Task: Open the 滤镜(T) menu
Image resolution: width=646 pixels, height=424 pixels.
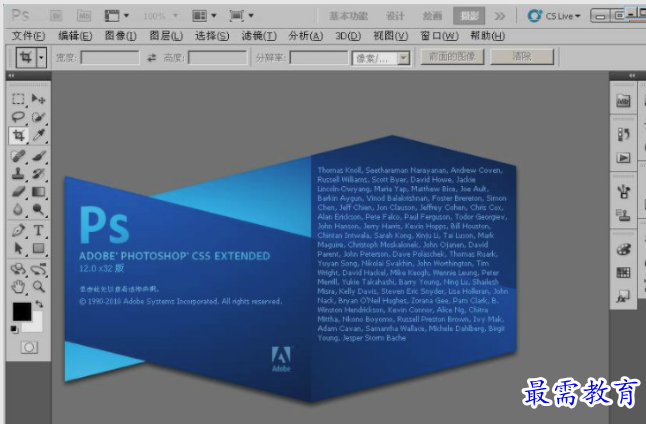Action: tap(259, 36)
